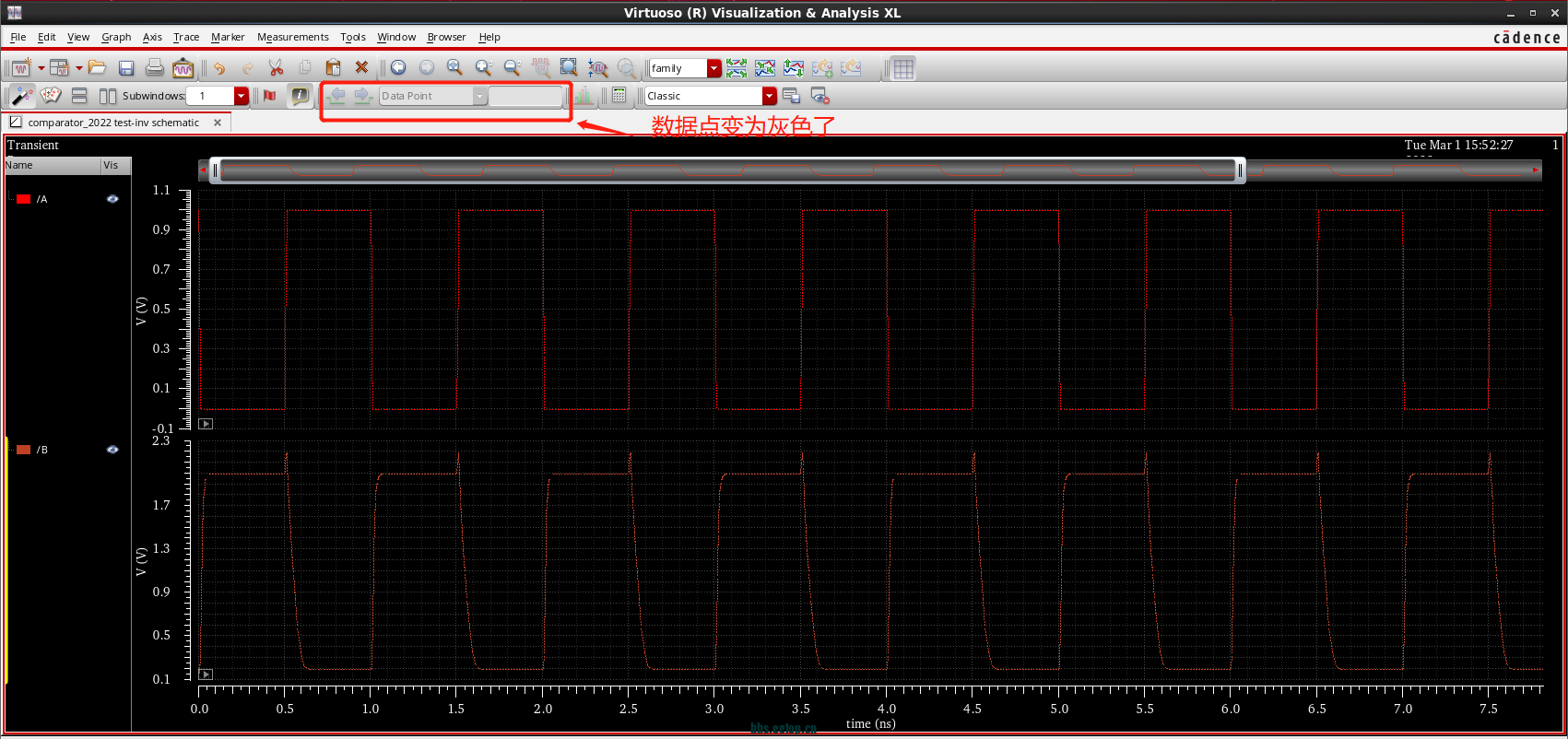Open the new subwindow layout icon
Image resolution: width=1568 pixels, height=739 pixels.
tap(59, 68)
